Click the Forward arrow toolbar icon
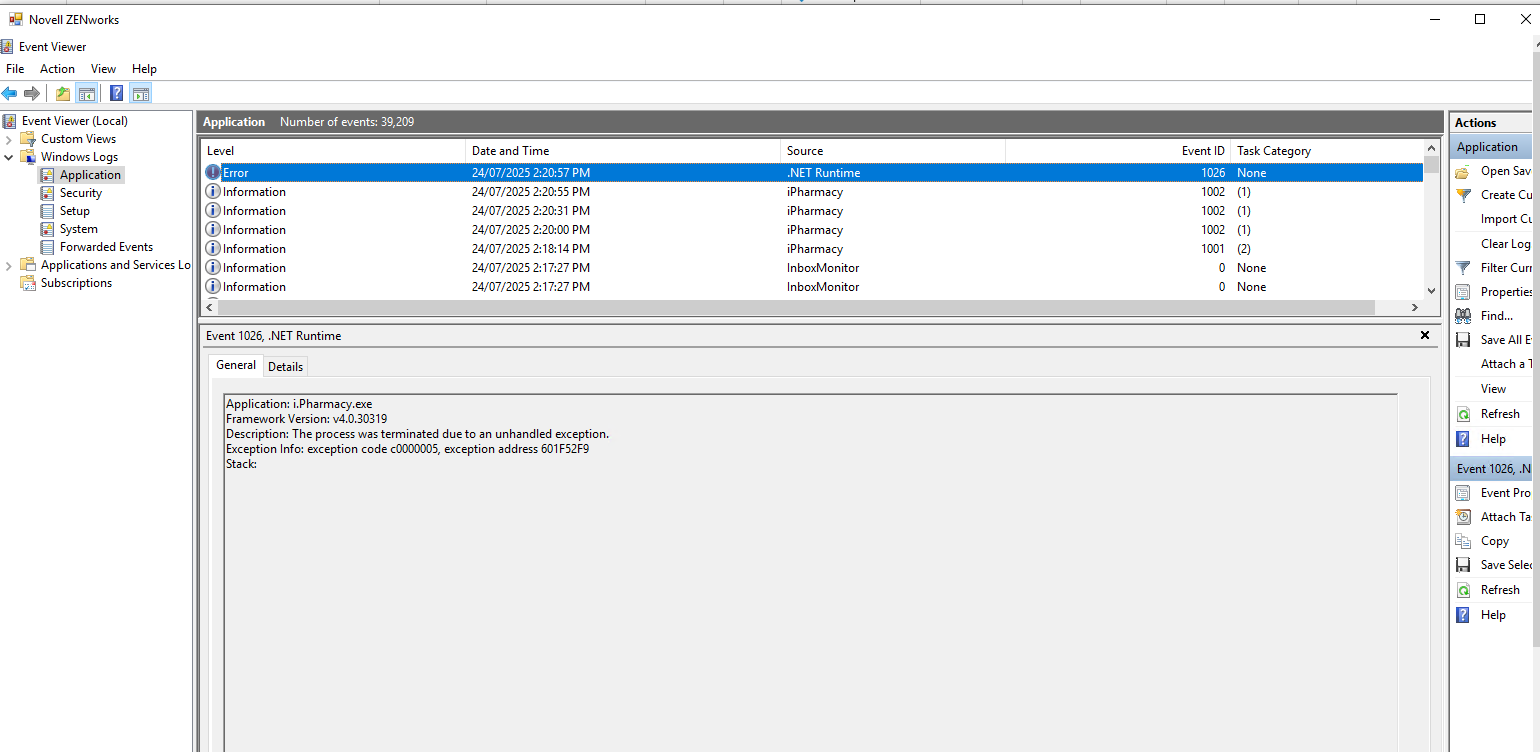This screenshot has width=1540, height=752. [32, 94]
